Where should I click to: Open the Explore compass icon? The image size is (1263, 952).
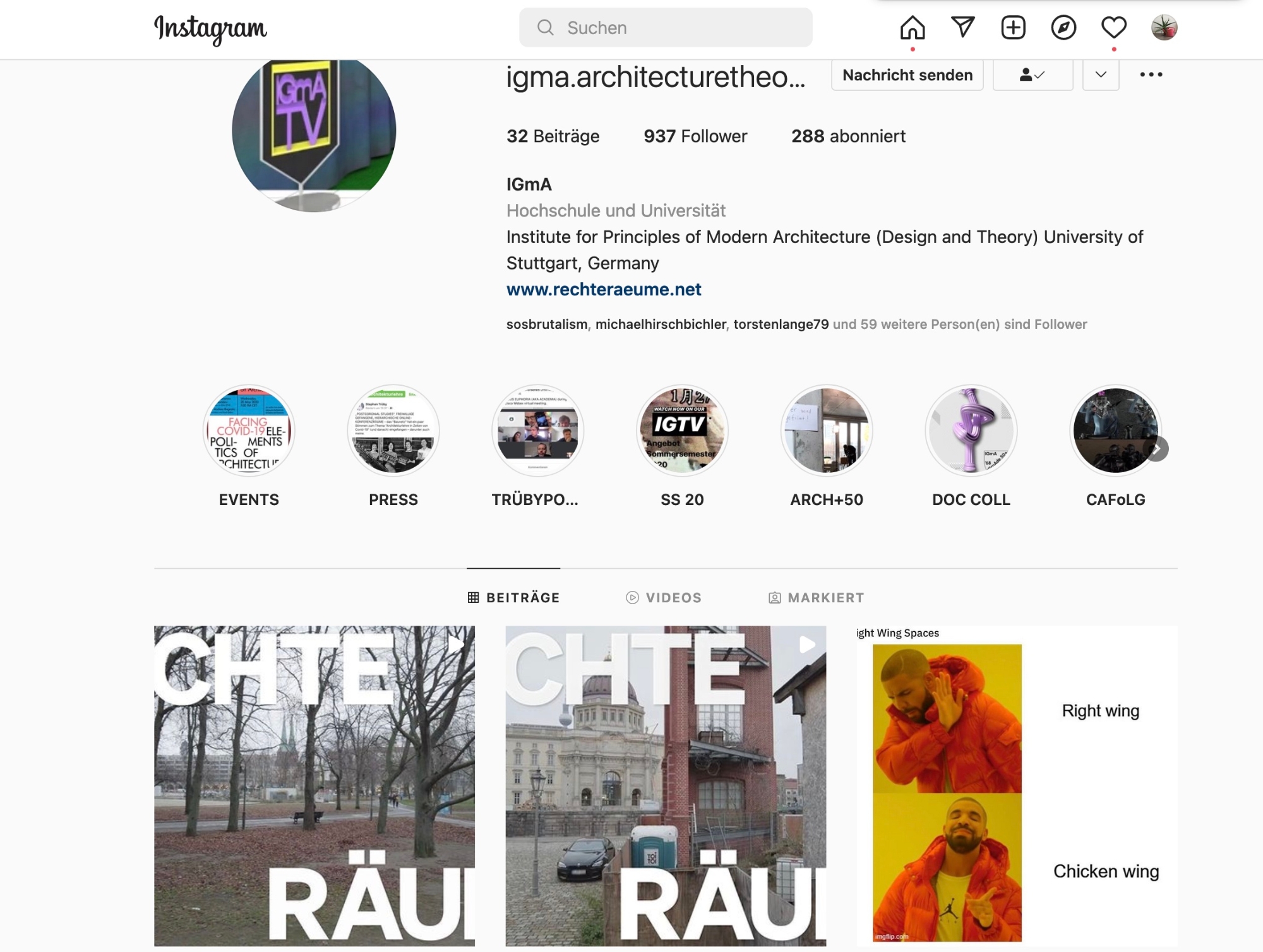coord(1063,28)
